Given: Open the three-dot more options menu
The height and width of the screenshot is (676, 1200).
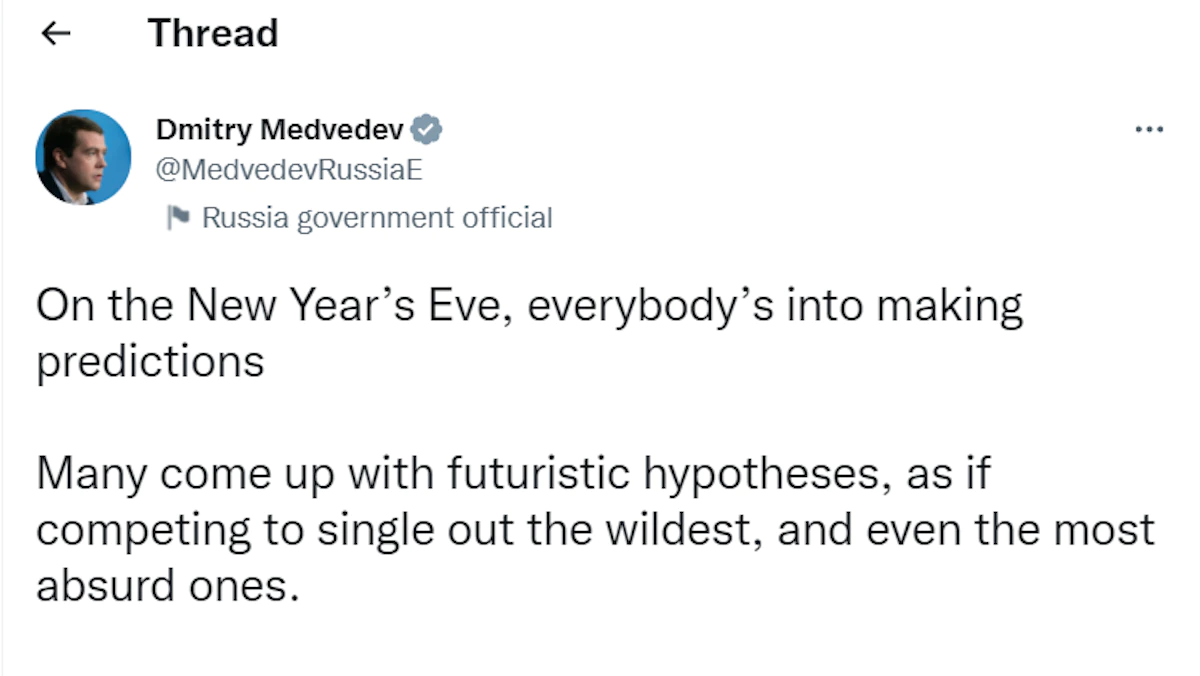Looking at the screenshot, I should (x=1149, y=129).
